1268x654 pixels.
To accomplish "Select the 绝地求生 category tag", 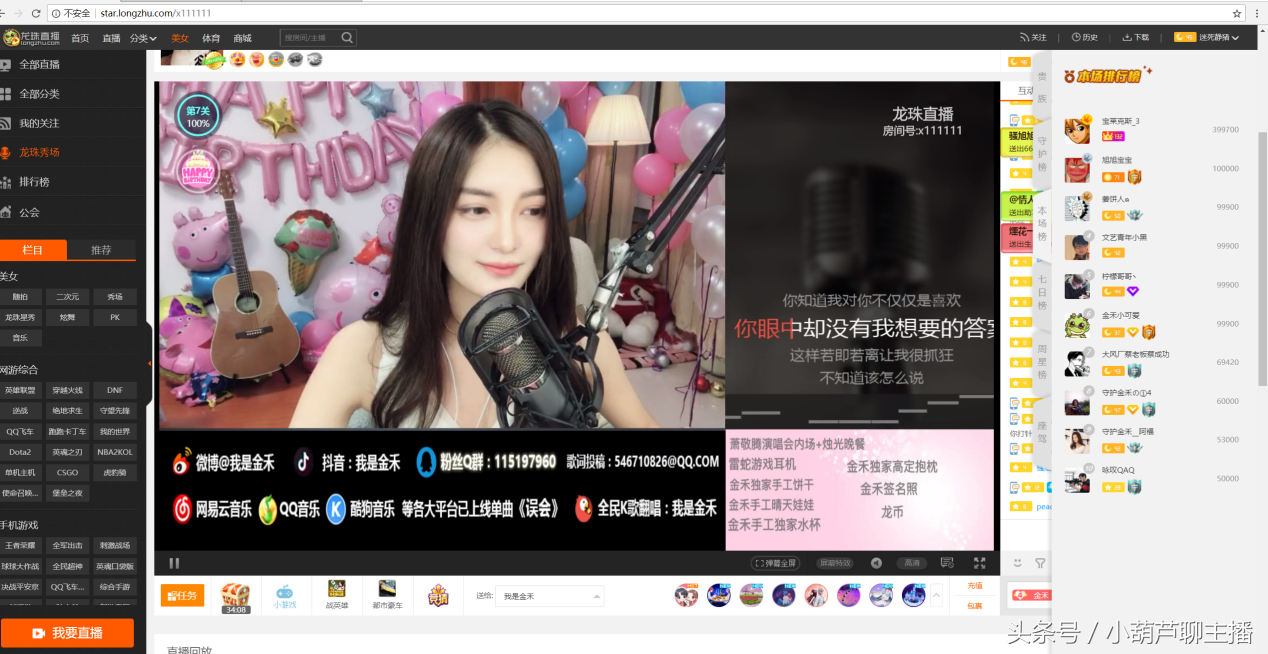I will (x=67, y=411).
